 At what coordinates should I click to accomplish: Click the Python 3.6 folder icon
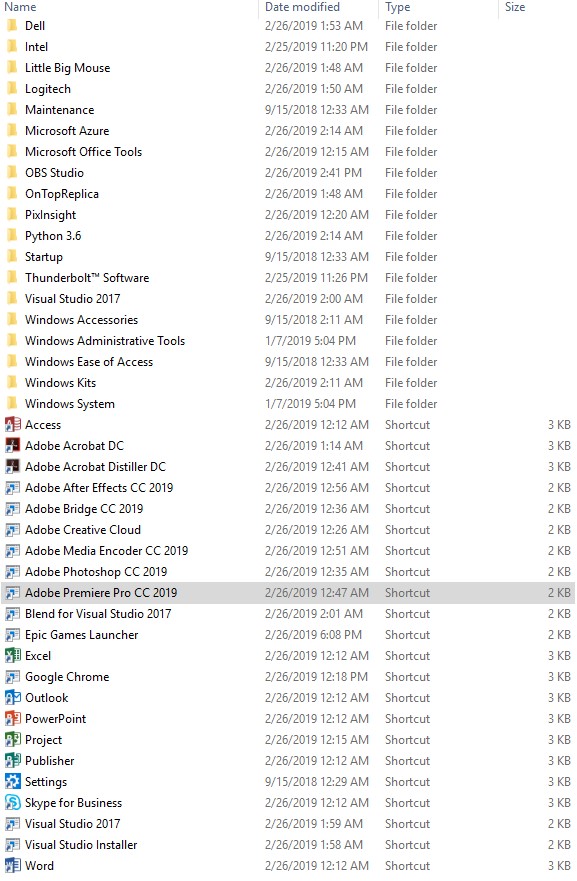[x=12, y=235]
